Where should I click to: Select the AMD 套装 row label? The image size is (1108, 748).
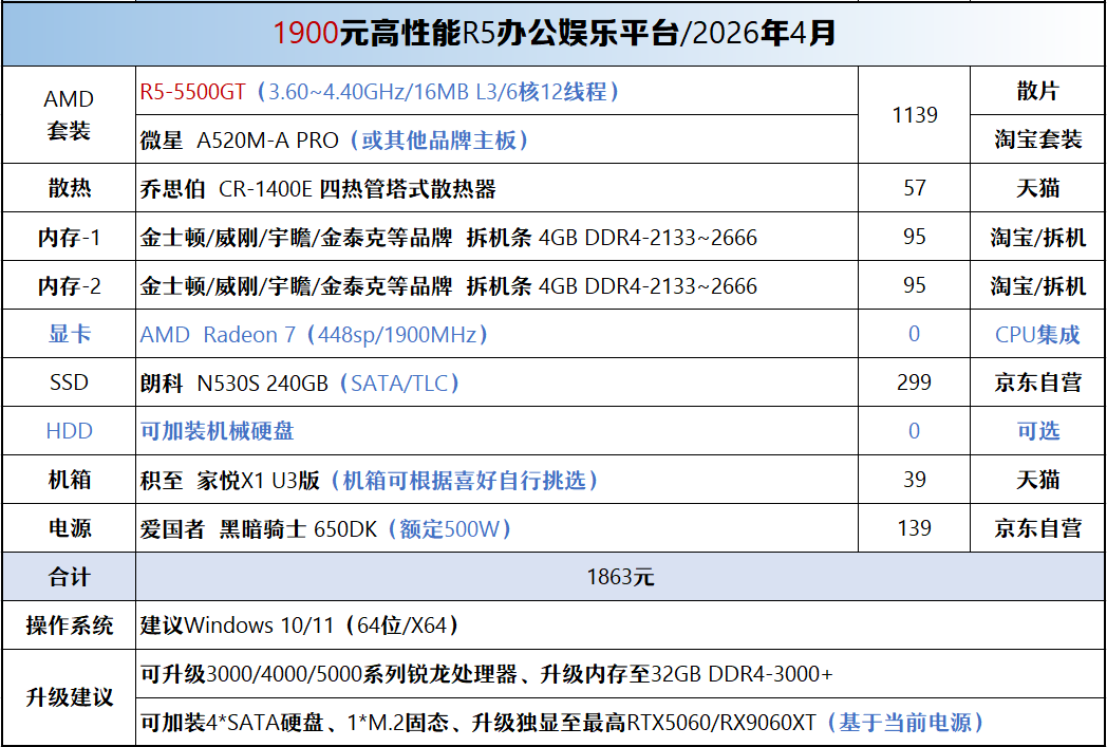69,115
